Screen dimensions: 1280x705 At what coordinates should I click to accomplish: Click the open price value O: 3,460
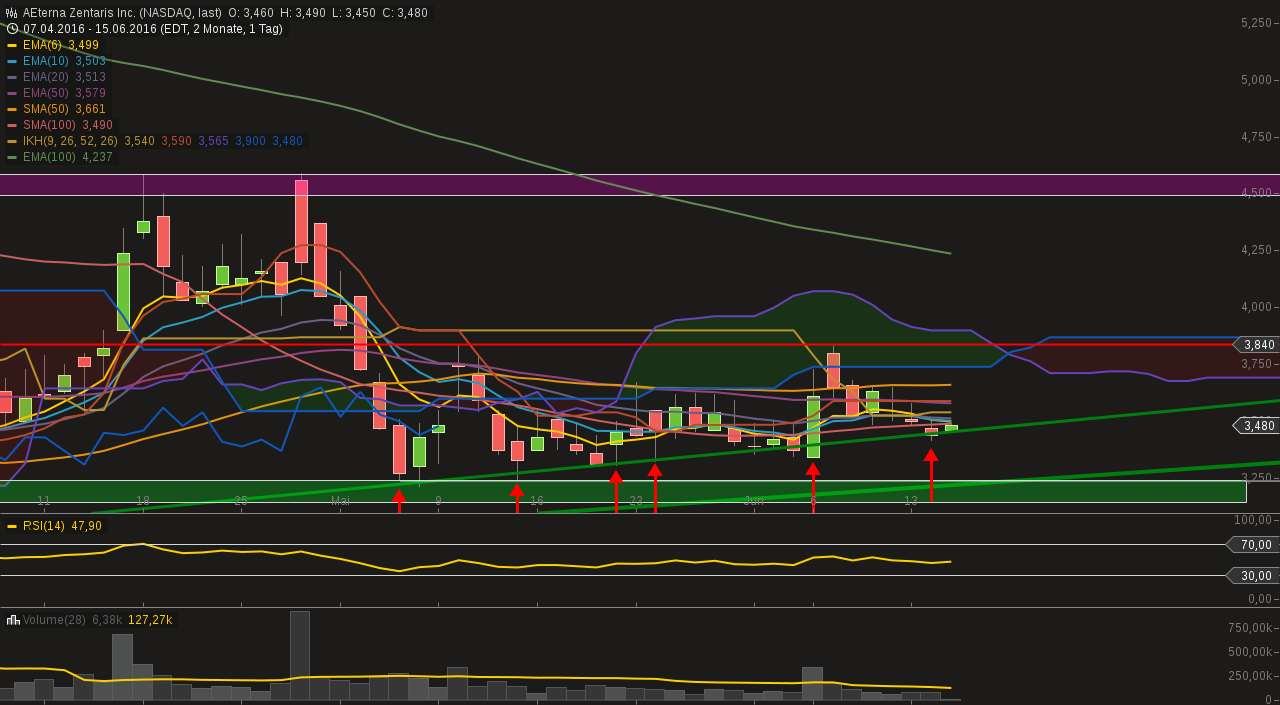[251, 13]
